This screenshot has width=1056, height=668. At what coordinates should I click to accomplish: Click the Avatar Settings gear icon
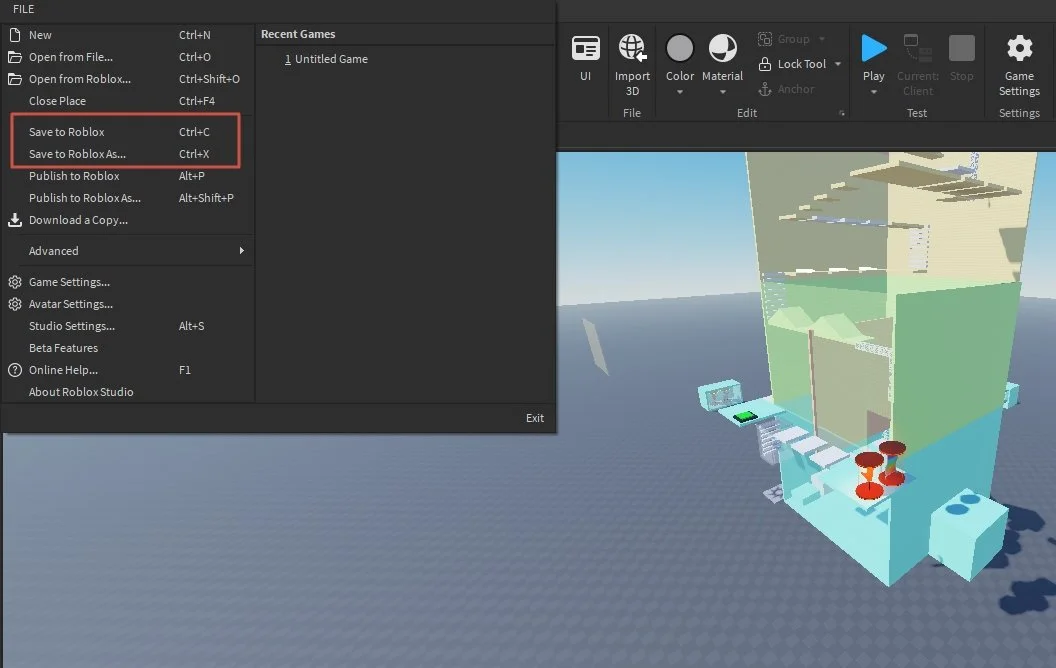click(15, 304)
